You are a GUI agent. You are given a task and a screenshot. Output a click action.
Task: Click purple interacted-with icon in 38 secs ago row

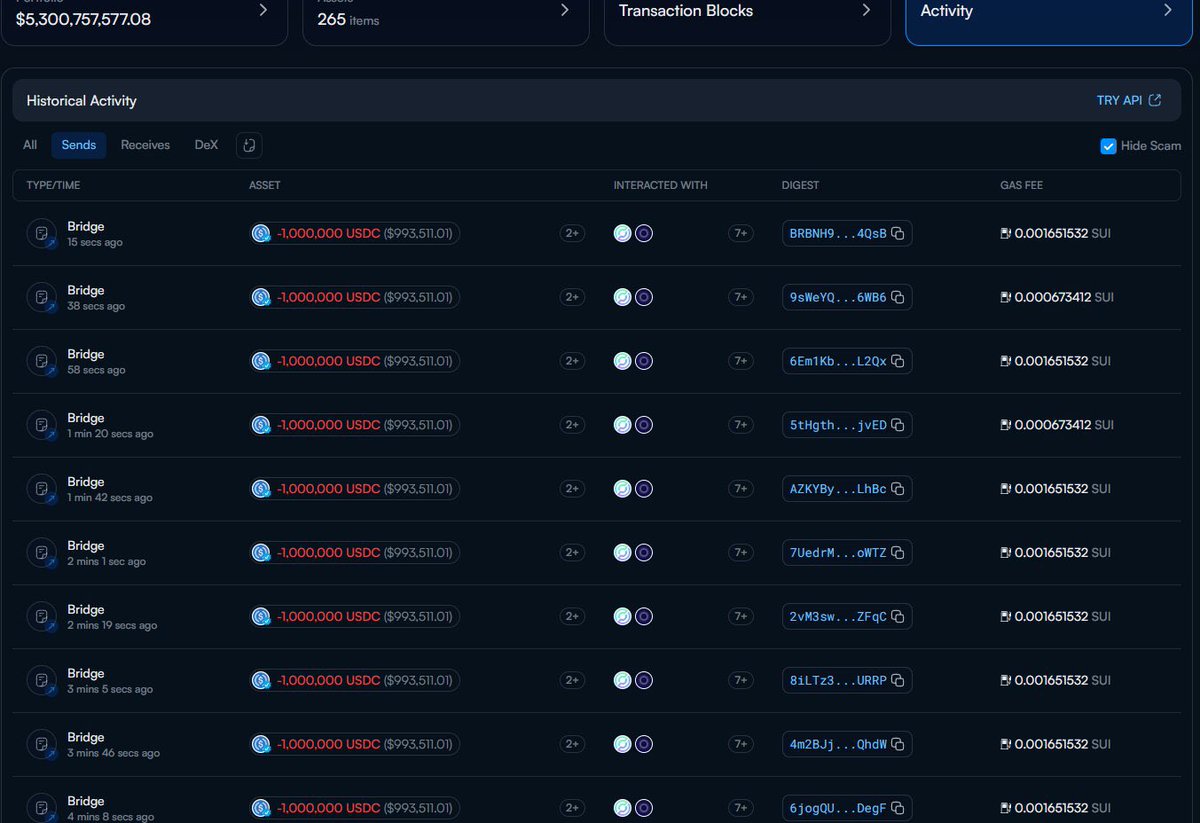point(644,297)
